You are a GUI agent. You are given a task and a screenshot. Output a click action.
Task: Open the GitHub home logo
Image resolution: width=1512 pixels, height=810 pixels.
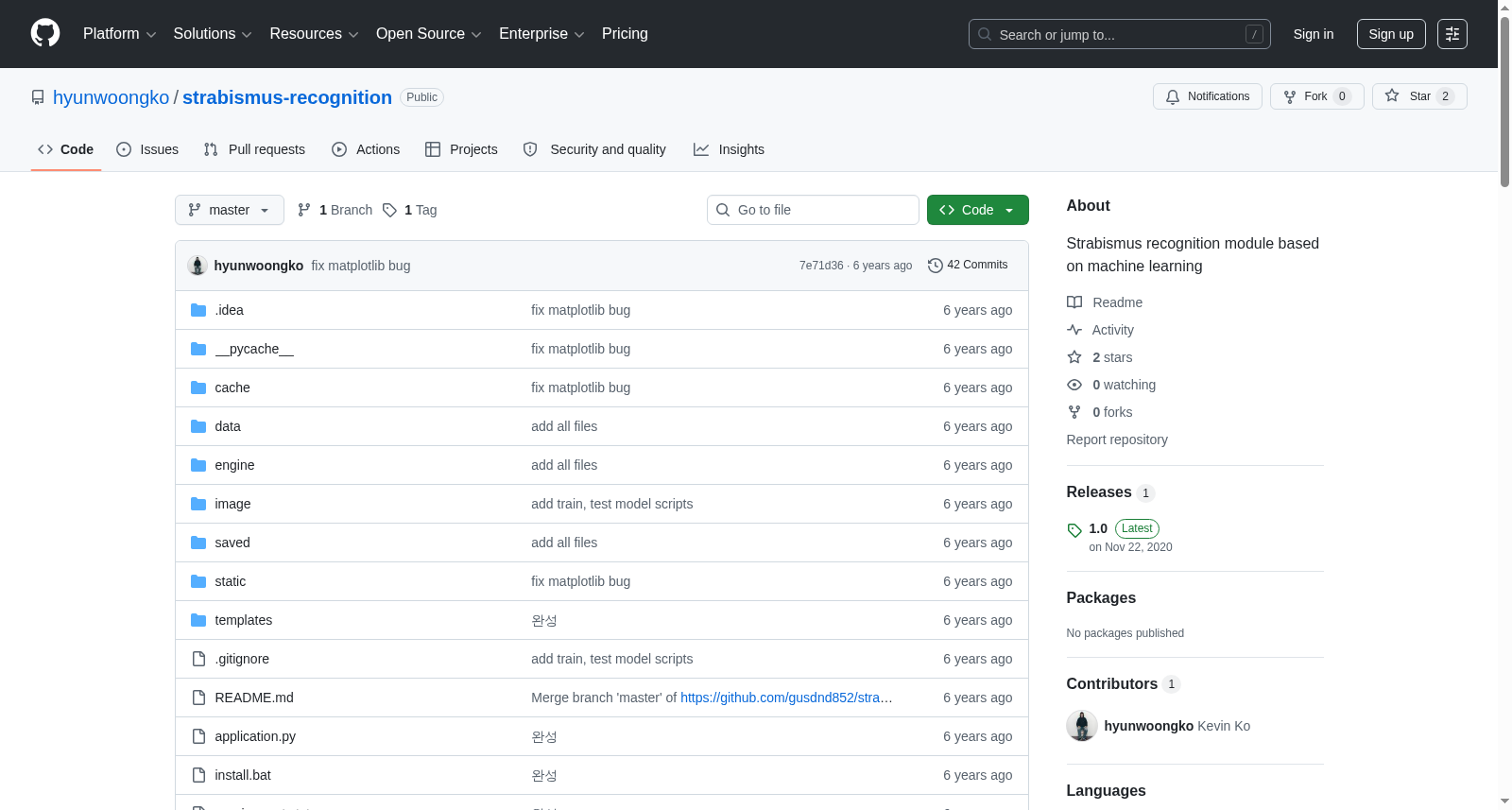45,33
